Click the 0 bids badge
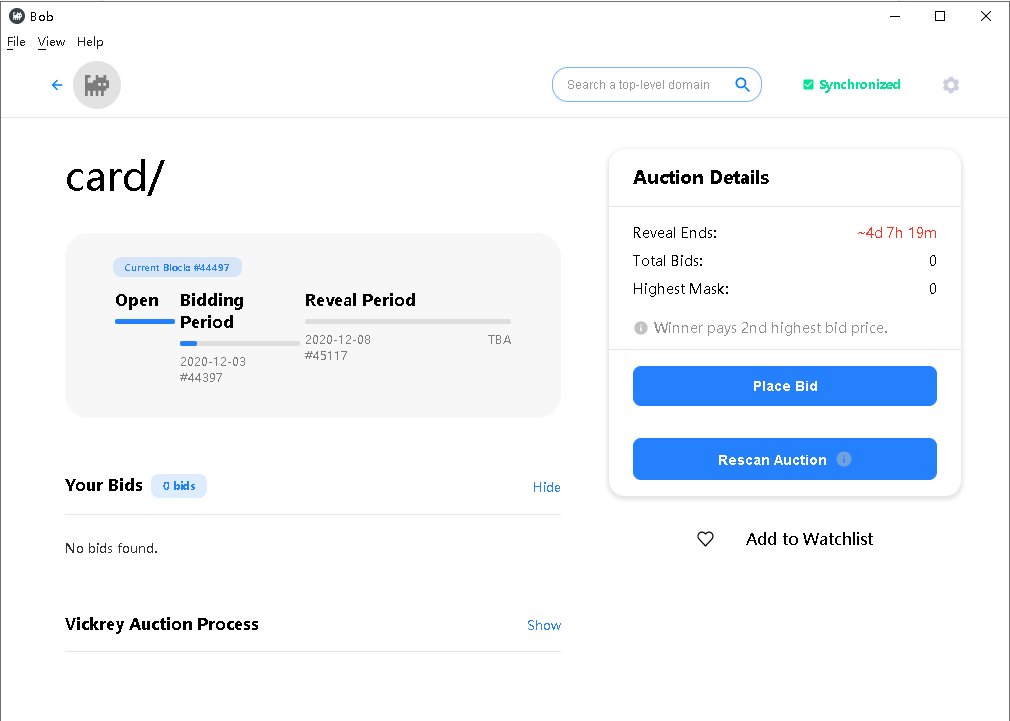The image size is (1010, 721). 178,486
